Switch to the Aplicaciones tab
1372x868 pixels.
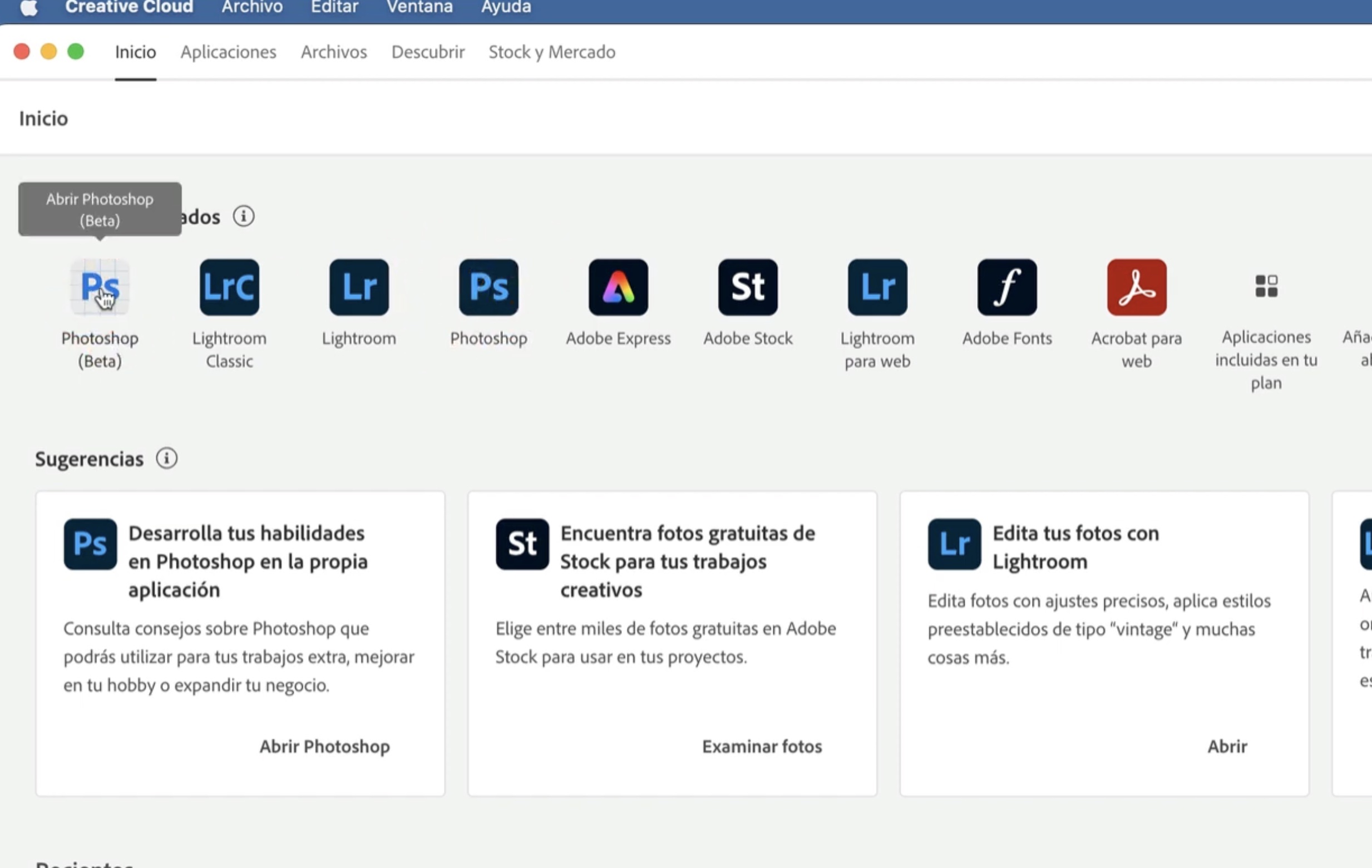click(x=229, y=52)
